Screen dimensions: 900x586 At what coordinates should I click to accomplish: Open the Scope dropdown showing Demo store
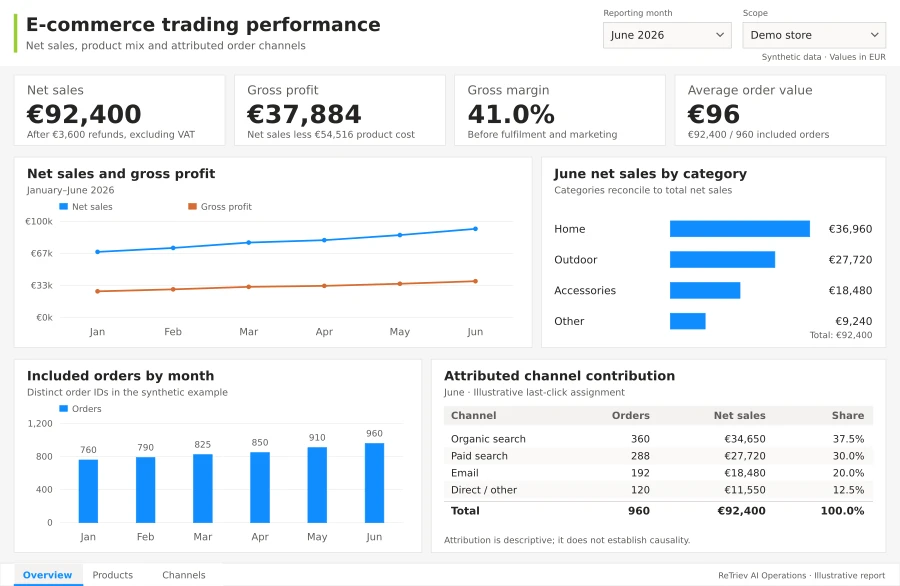point(814,35)
